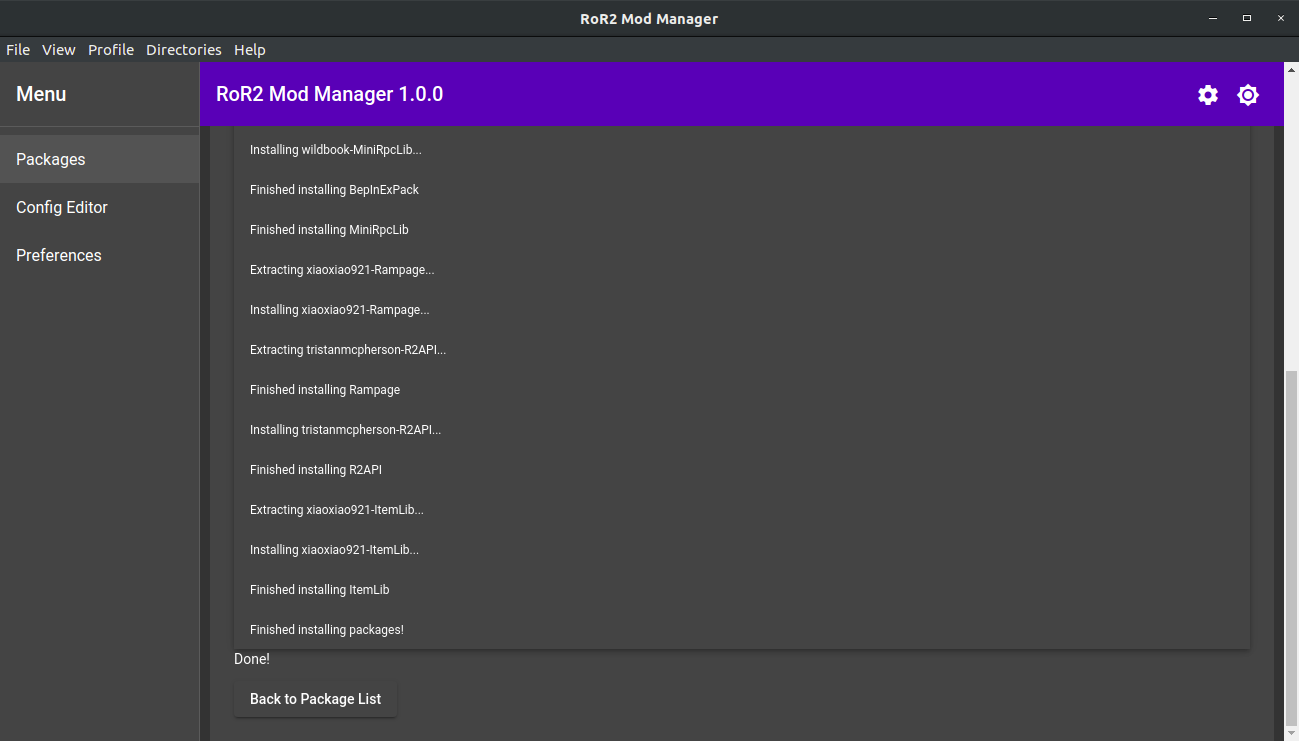1299x741 pixels.
Task: Select Packages in the sidebar
Action: 51,159
